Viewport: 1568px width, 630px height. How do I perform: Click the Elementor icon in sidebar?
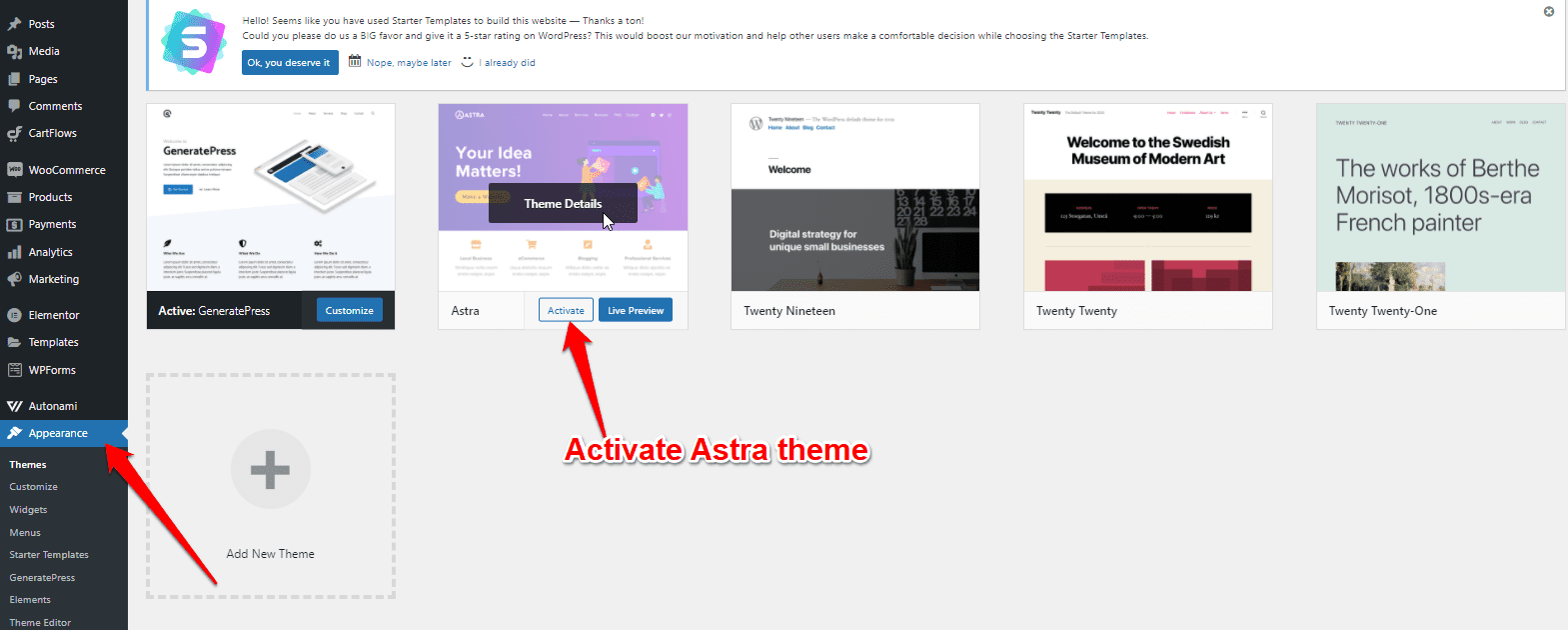[14, 315]
